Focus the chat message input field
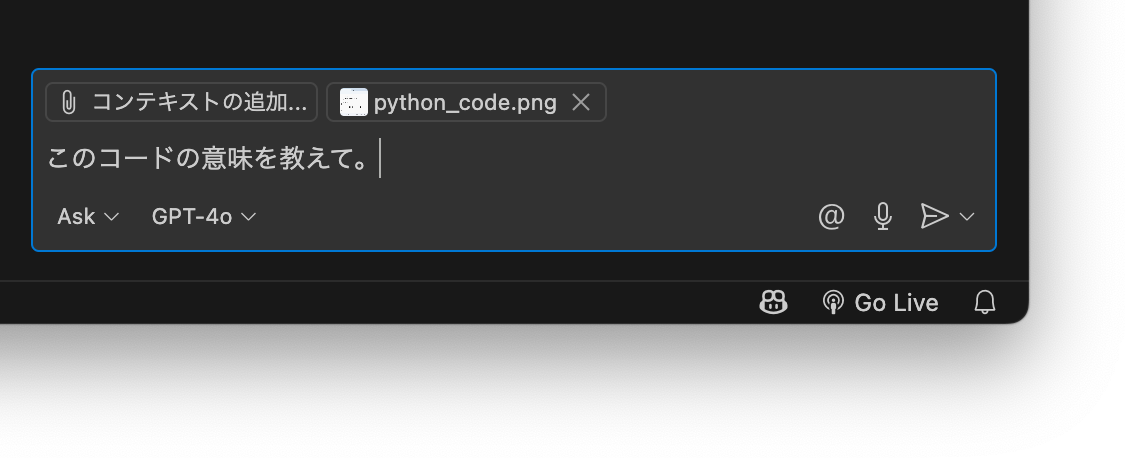Viewport: 1141px width, 472px height. coord(513,158)
